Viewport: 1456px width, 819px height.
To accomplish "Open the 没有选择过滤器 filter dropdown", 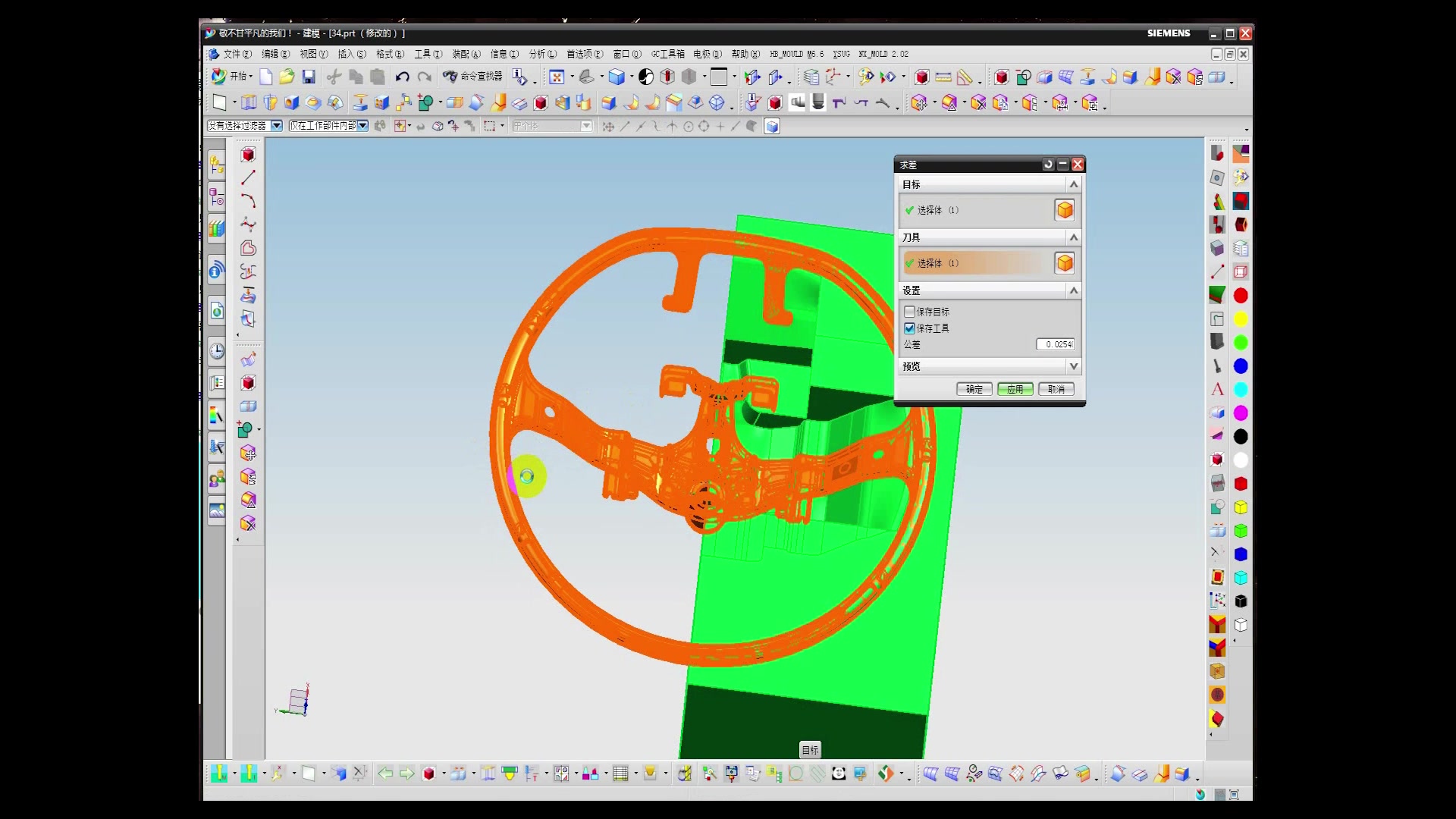I will click(277, 126).
